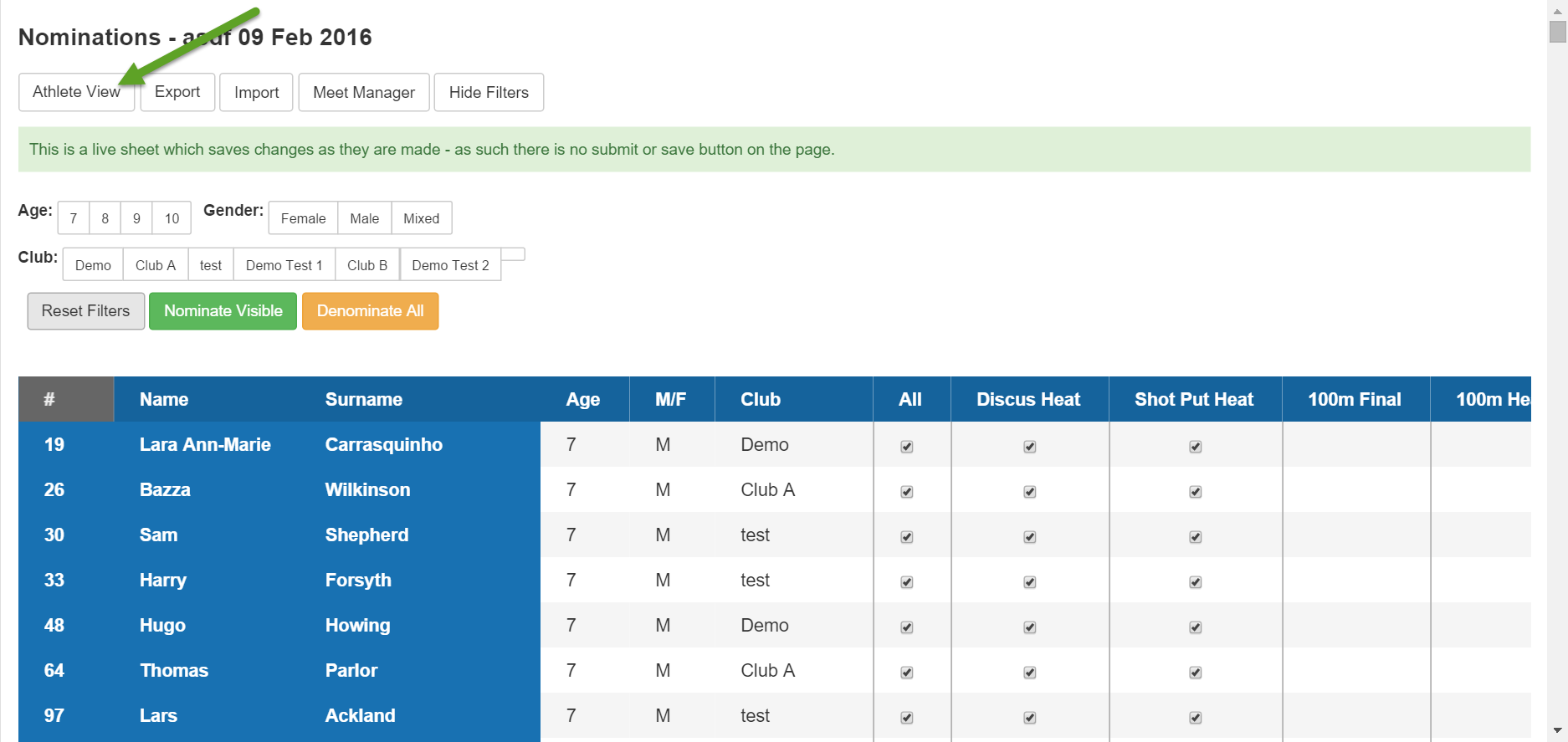Uncheck Discus Heat for Bazza Wilkinson
The width and height of the screenshot is (1568, 742).
(x=1030, y=492)
